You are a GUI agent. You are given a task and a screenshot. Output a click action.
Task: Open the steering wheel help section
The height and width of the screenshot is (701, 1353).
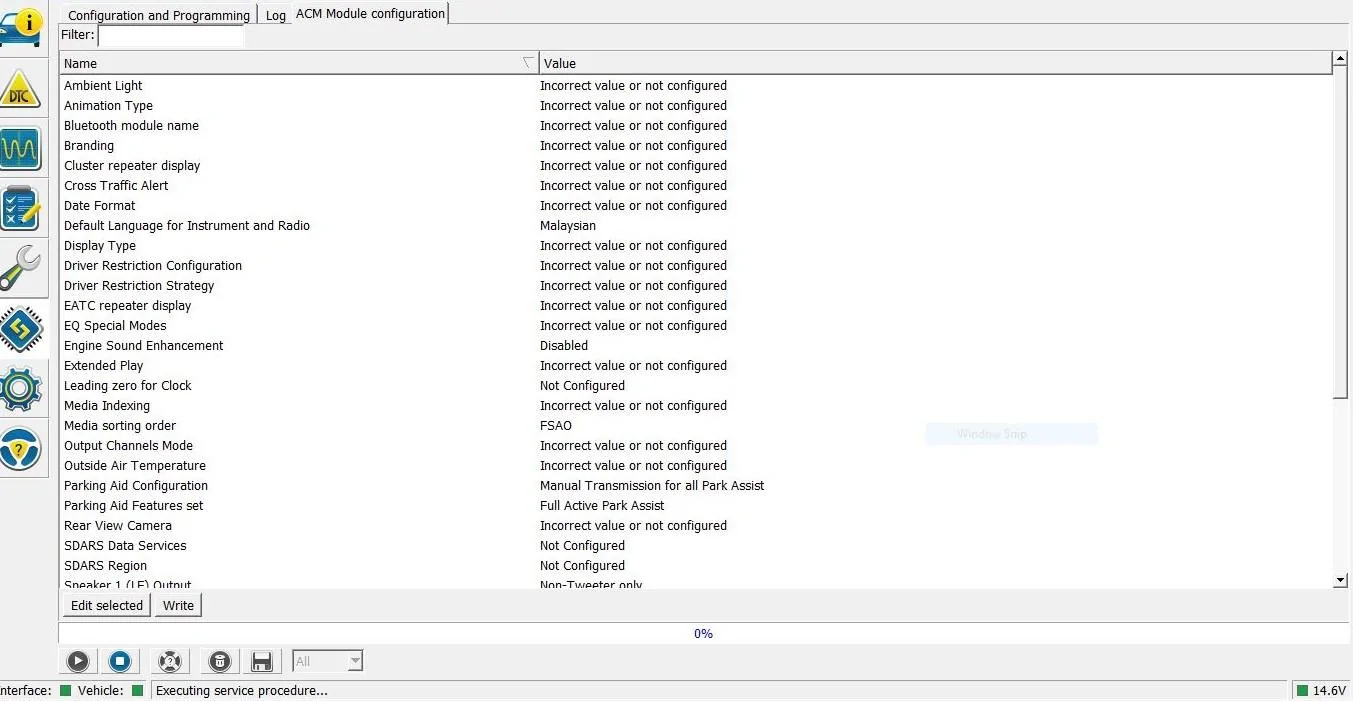click(x=21, y=448)
